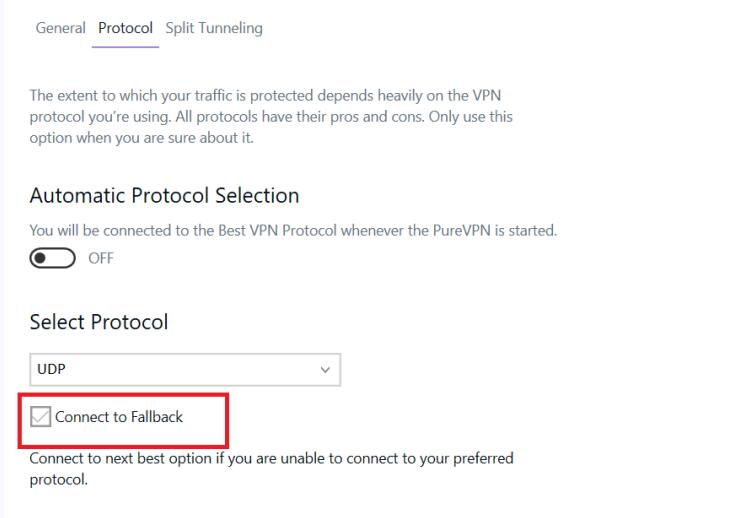
Task: Switch to the General tab
Action: [x=60, y=28]
